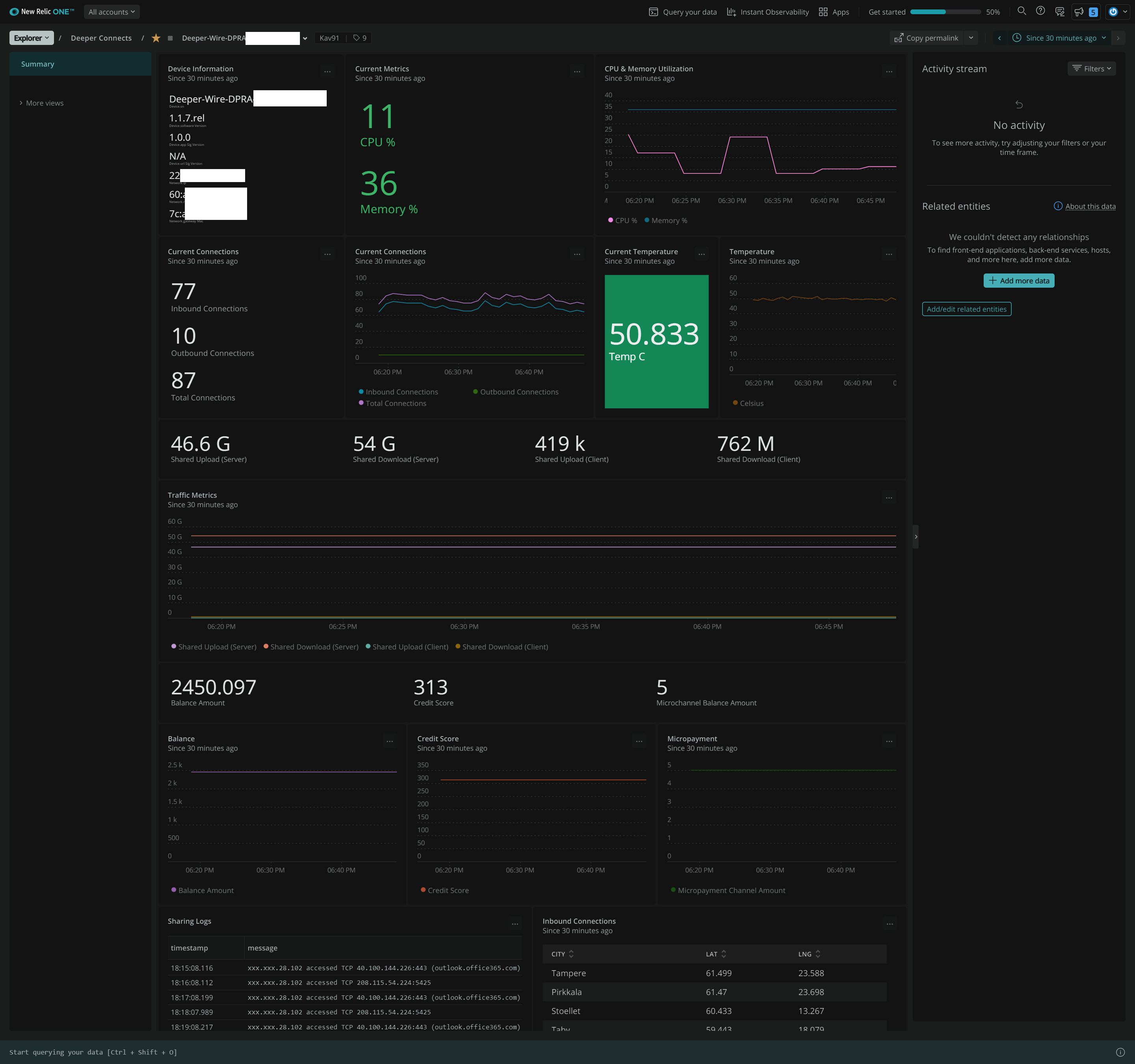Viewport: 1135px width, 1064px height.
Task: Open the All accounts dropdown
Action: coord(112,12)
